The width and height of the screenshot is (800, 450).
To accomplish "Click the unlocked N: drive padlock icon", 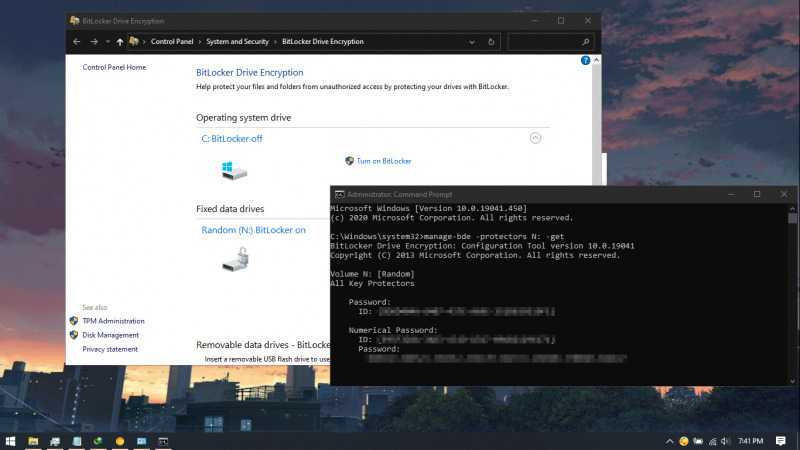I will pos(236,259).
